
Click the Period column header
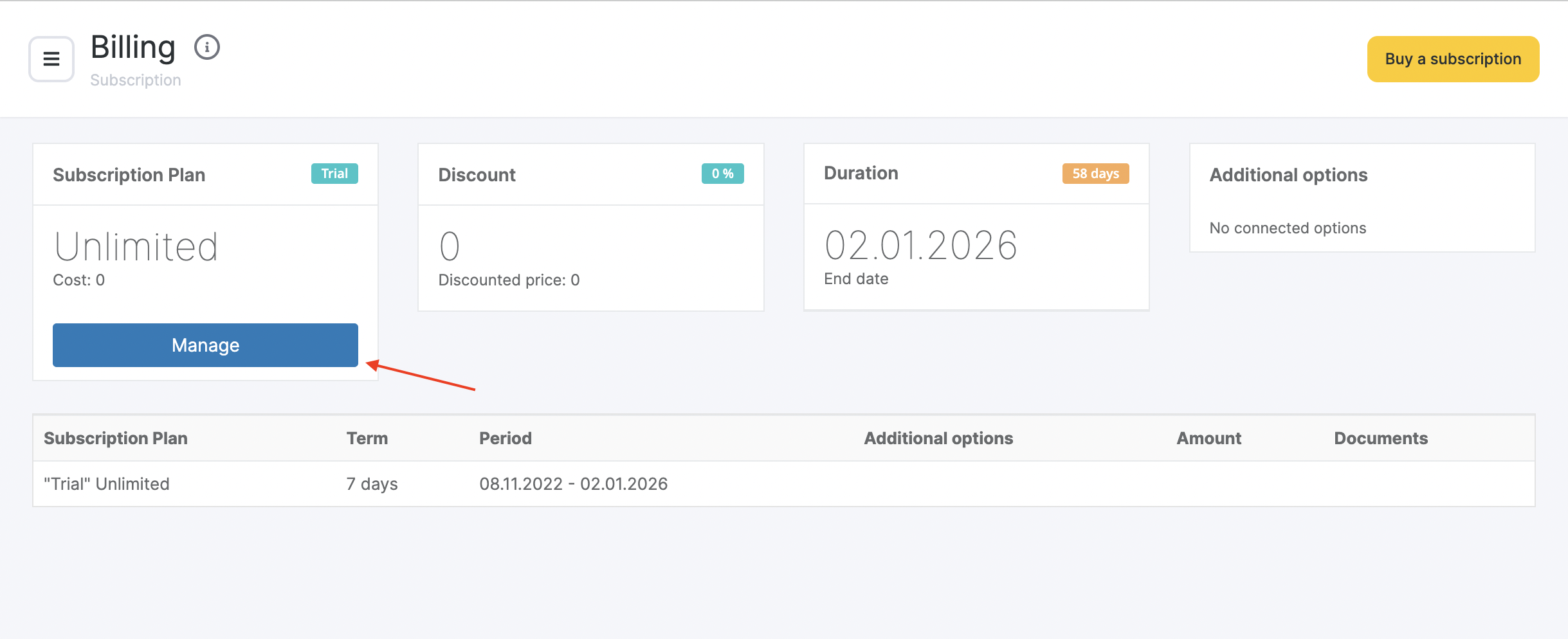point(505,438)
